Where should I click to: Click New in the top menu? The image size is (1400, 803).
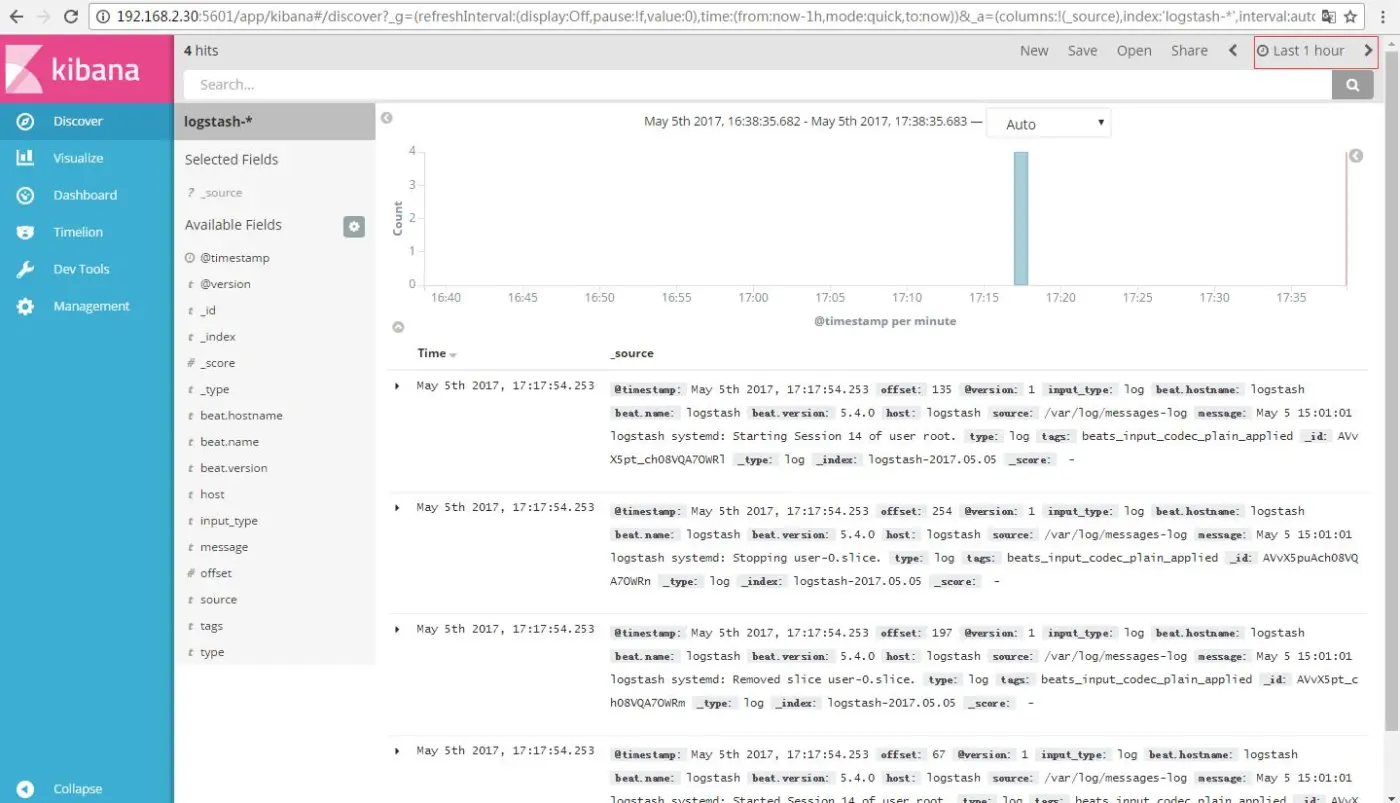(x=1034, y=50)
